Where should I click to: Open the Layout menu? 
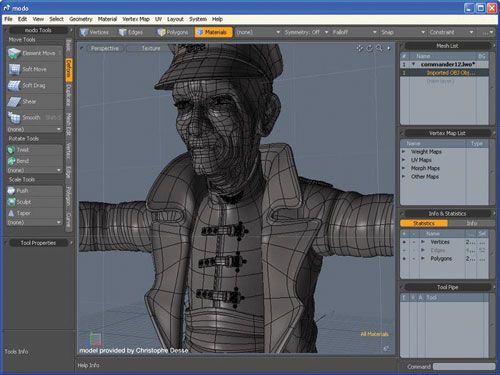click(175, 19)
